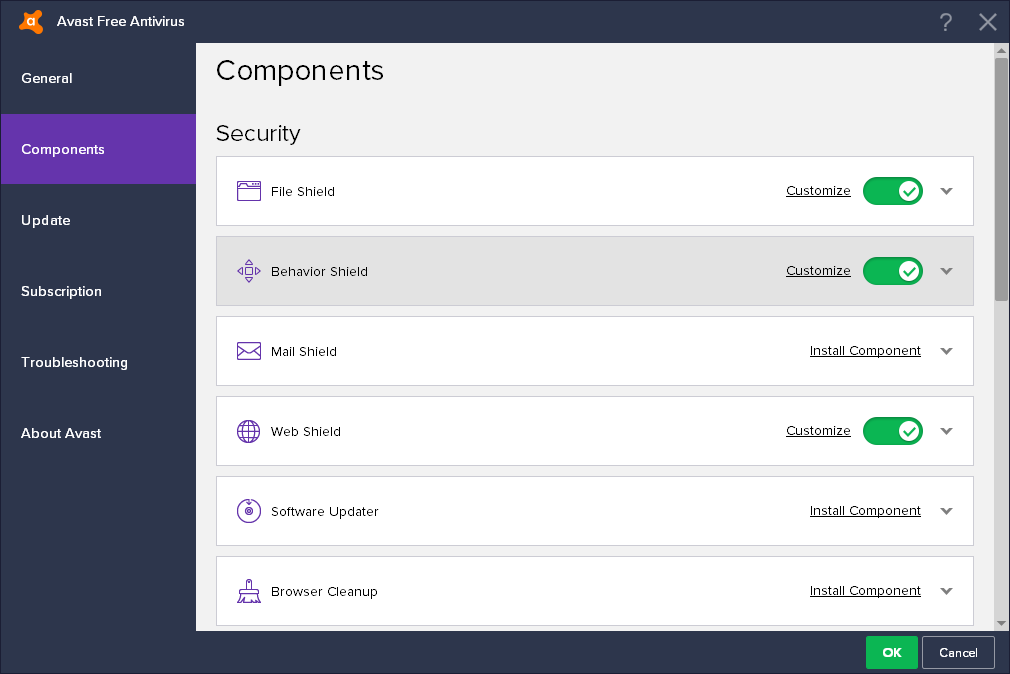Expand the Mail Shield row chevron

tap(947, 351)
